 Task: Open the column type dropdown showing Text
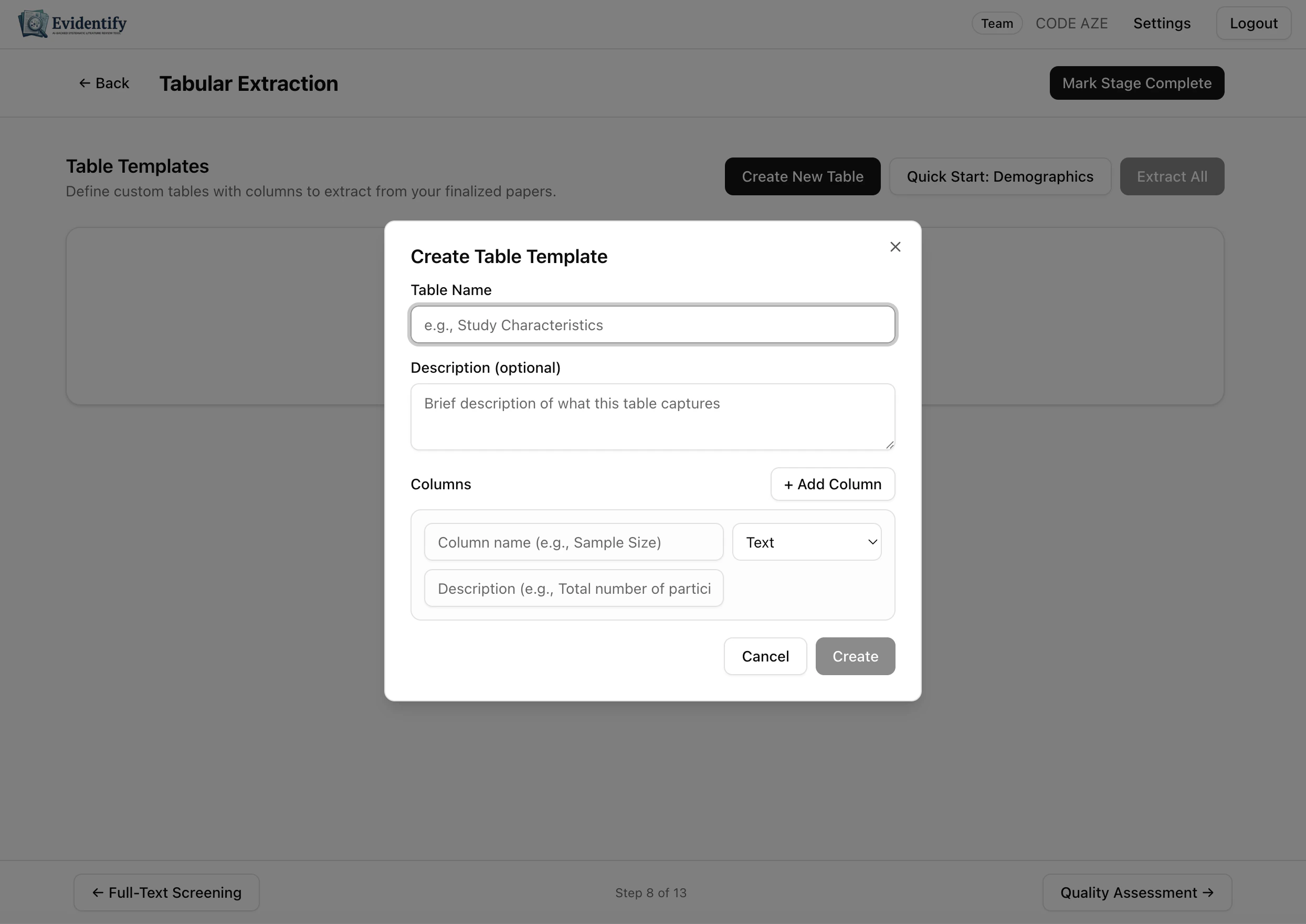pos(807,542)
